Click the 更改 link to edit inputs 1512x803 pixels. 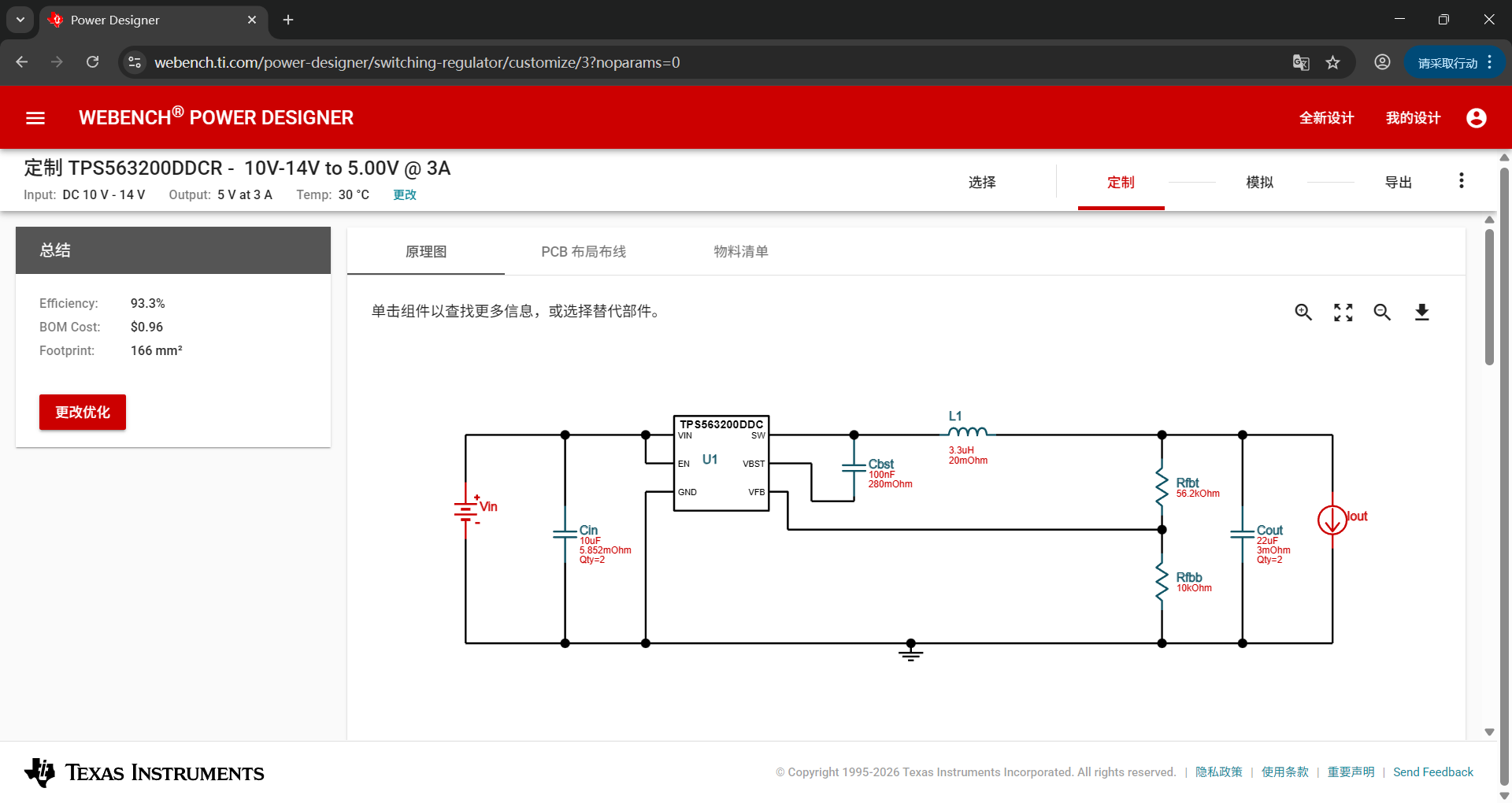[x=405, y=194]
